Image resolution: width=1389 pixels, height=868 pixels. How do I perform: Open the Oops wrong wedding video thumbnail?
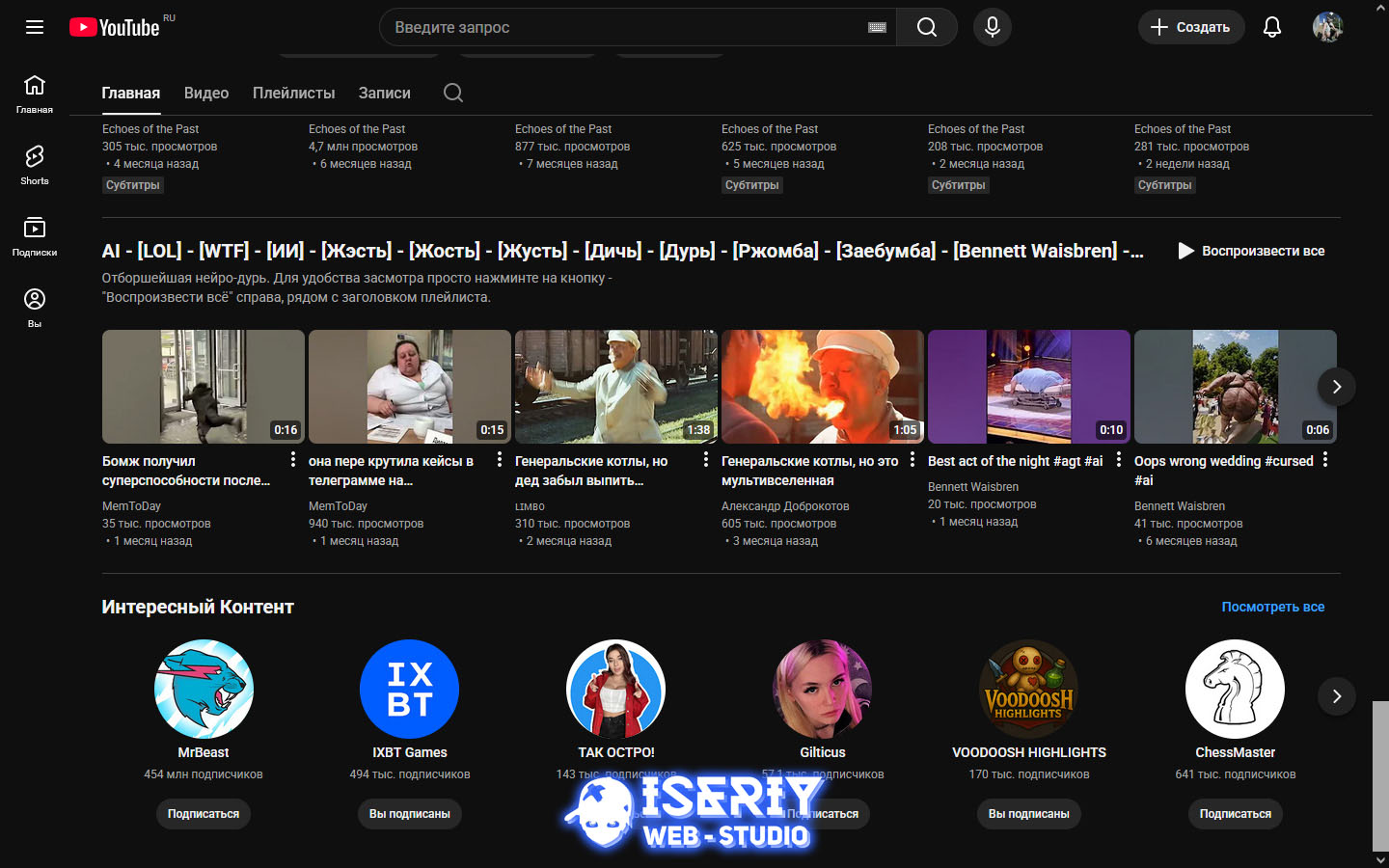[x=1235, y=387]
